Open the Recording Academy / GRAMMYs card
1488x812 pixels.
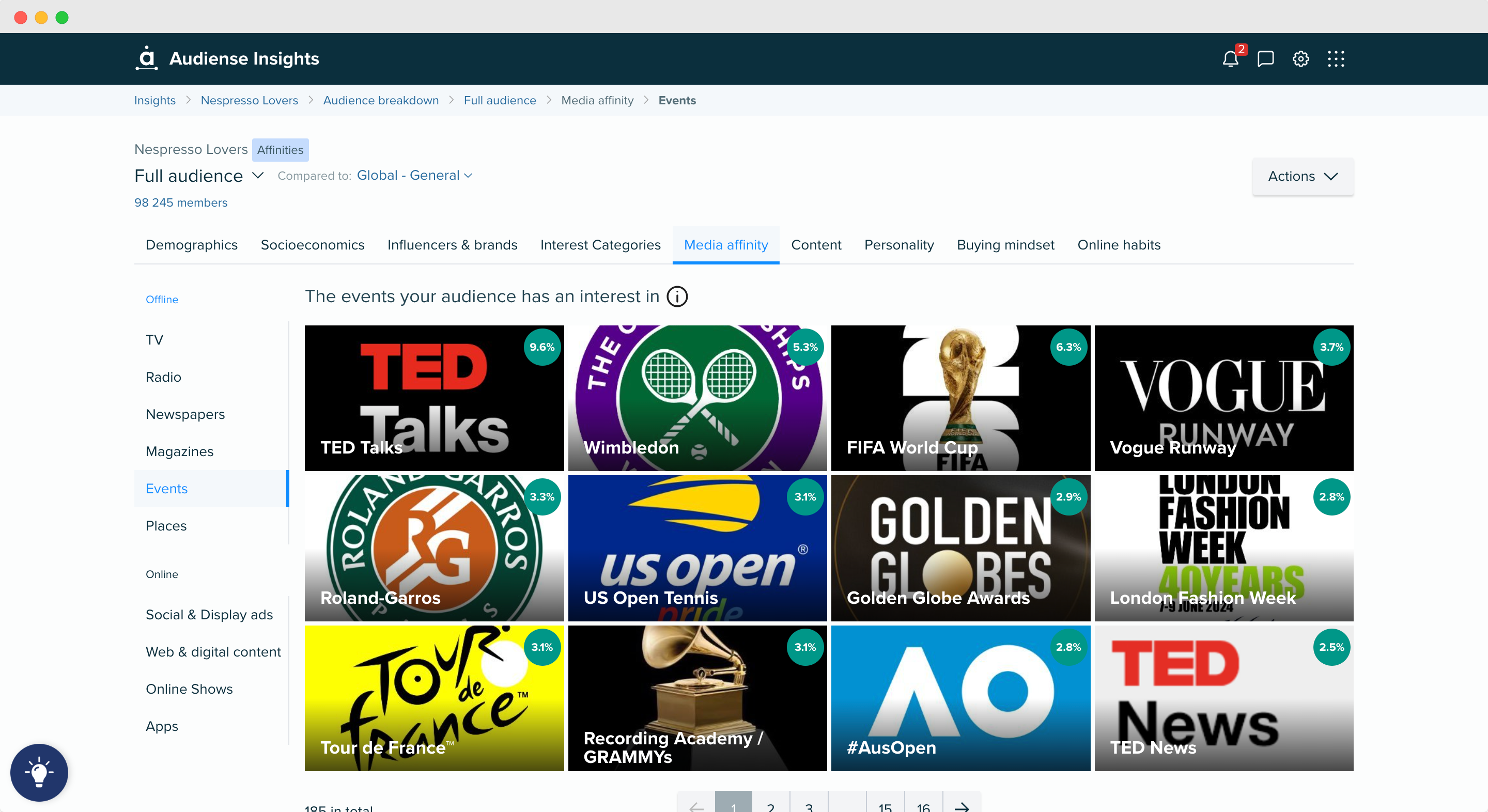point(697,698)
